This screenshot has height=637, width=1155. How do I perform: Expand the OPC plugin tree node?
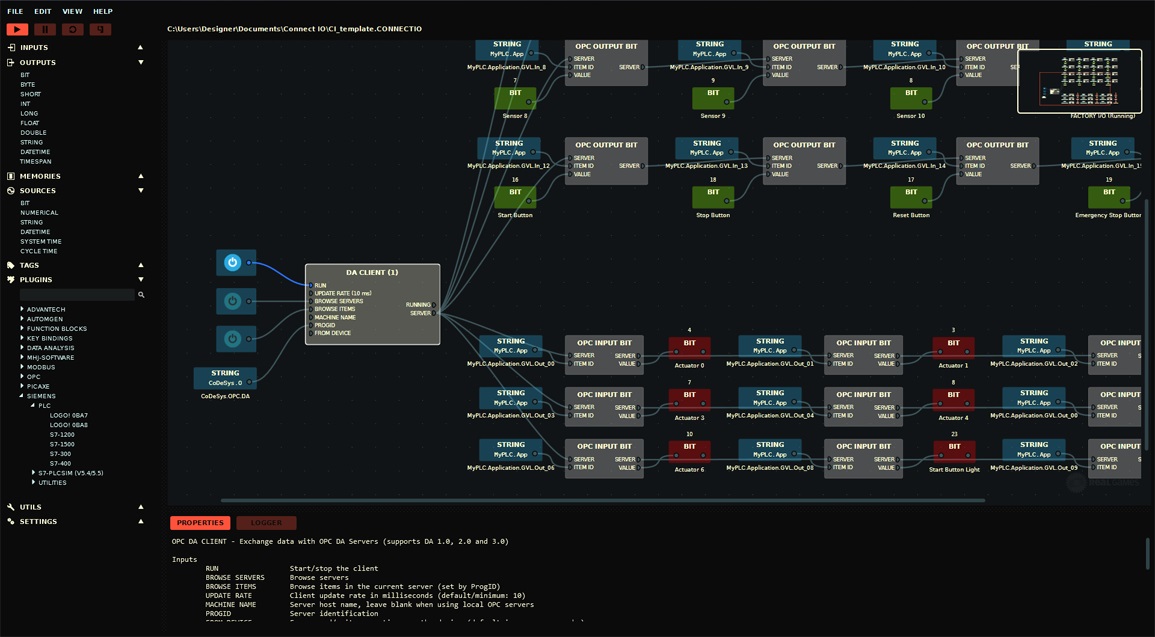(22, 377)
